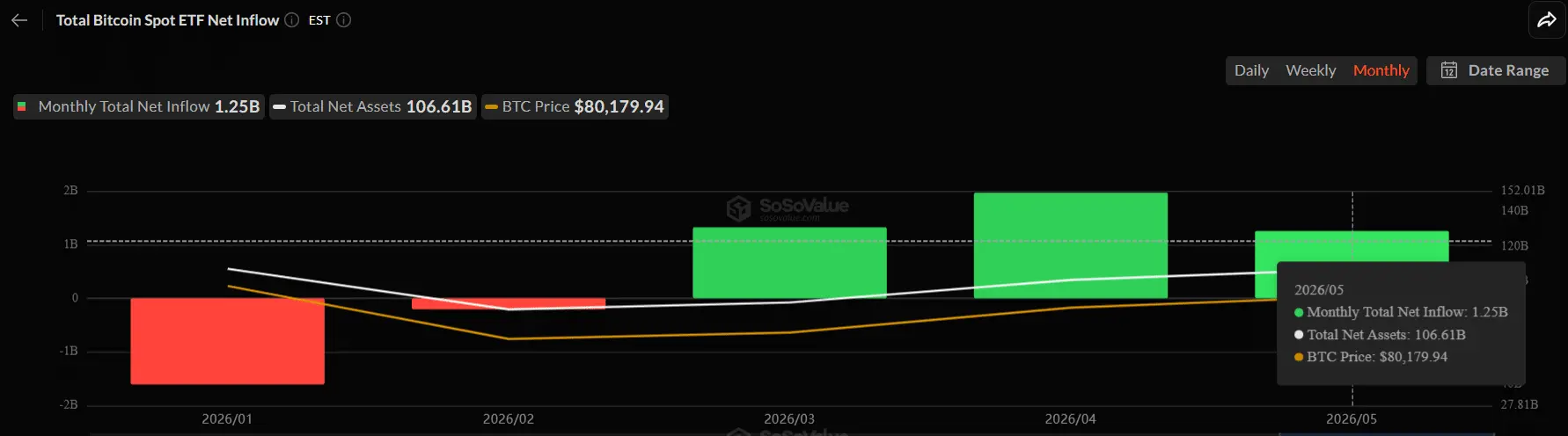Click the EST timezone label
Screen dimensions: 1568x436
319,20
